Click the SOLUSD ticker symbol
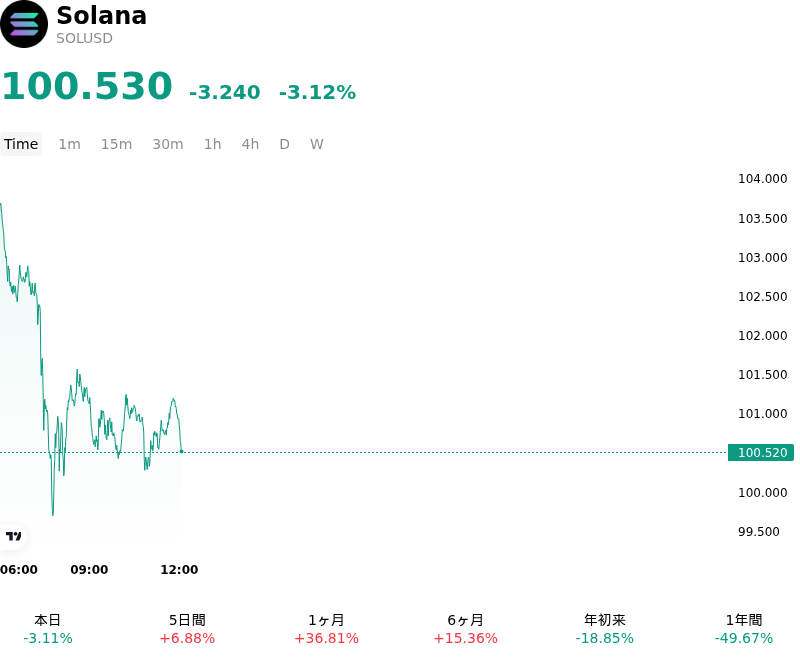Image resolution: width=800 pixels, height=658 pixels. tap(84, 39)
